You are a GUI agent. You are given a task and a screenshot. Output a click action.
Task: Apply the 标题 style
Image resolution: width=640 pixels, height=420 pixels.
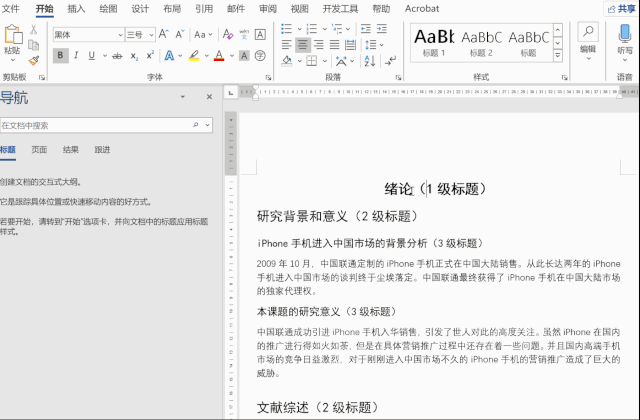click(528, 42)
